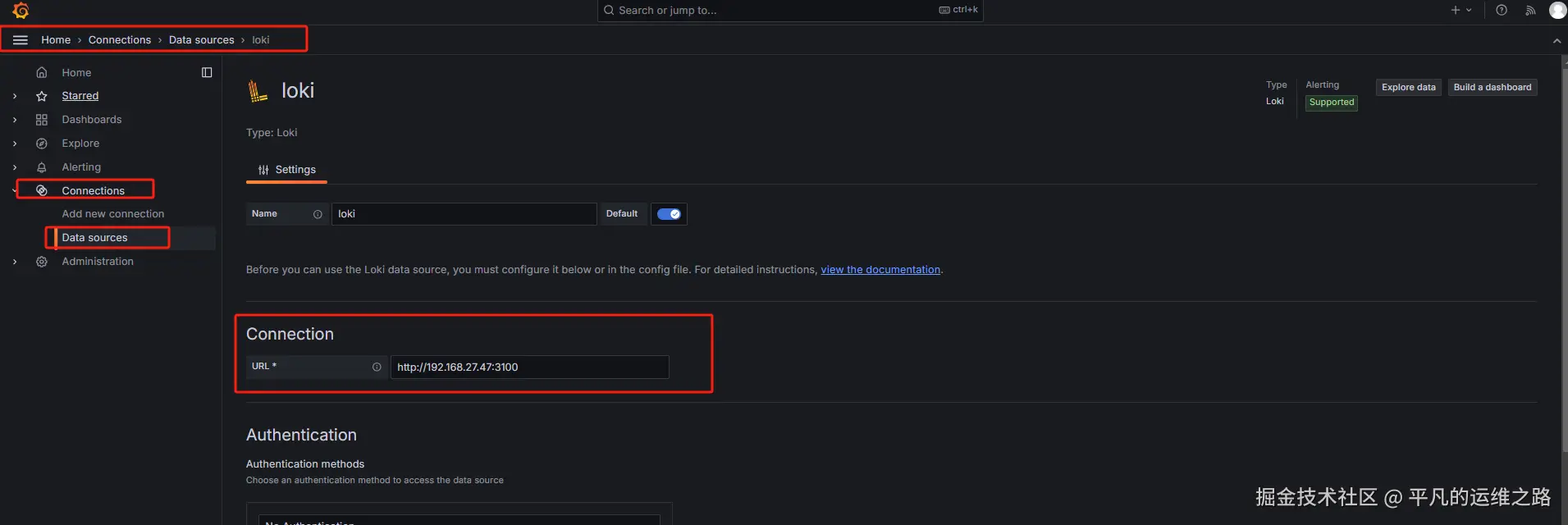Open Connections in the sidebar
The height and width of the screenshot is (525, 1568).
pos(94,190)
